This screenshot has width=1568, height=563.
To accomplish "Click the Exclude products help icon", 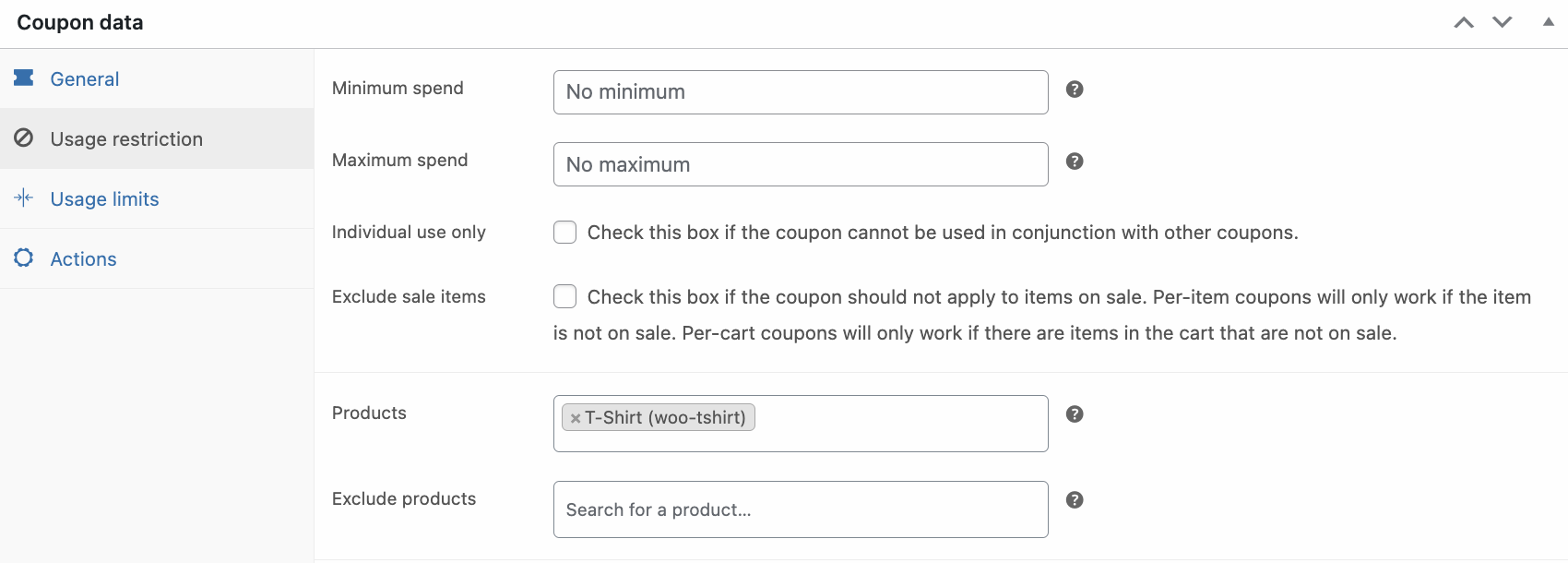I will [1075, 499].
